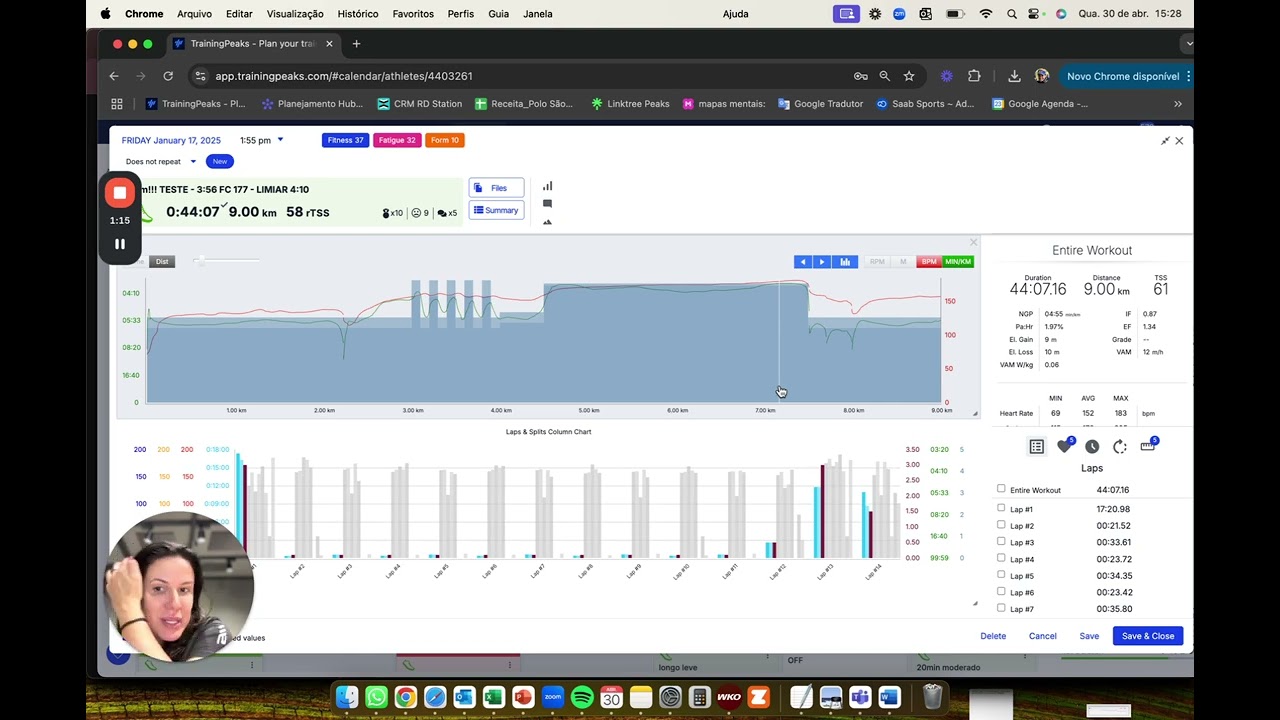Open WKO app from the Dock
The image size is (1280, 720).
pos(729,697)
